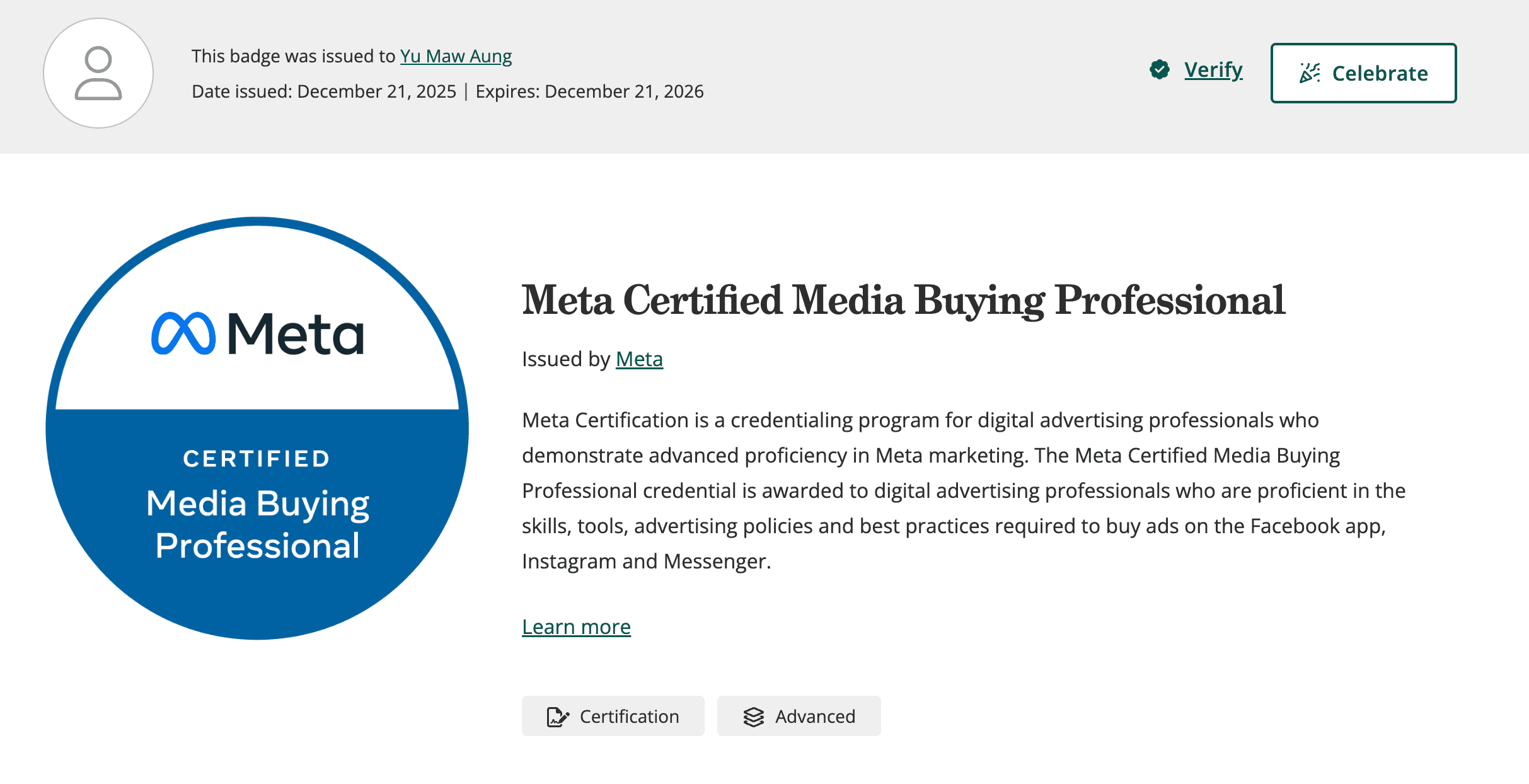1529x784 pixels.
Task: Click the confetti icon inside Celebrate button
Action: click(1312, 73)
